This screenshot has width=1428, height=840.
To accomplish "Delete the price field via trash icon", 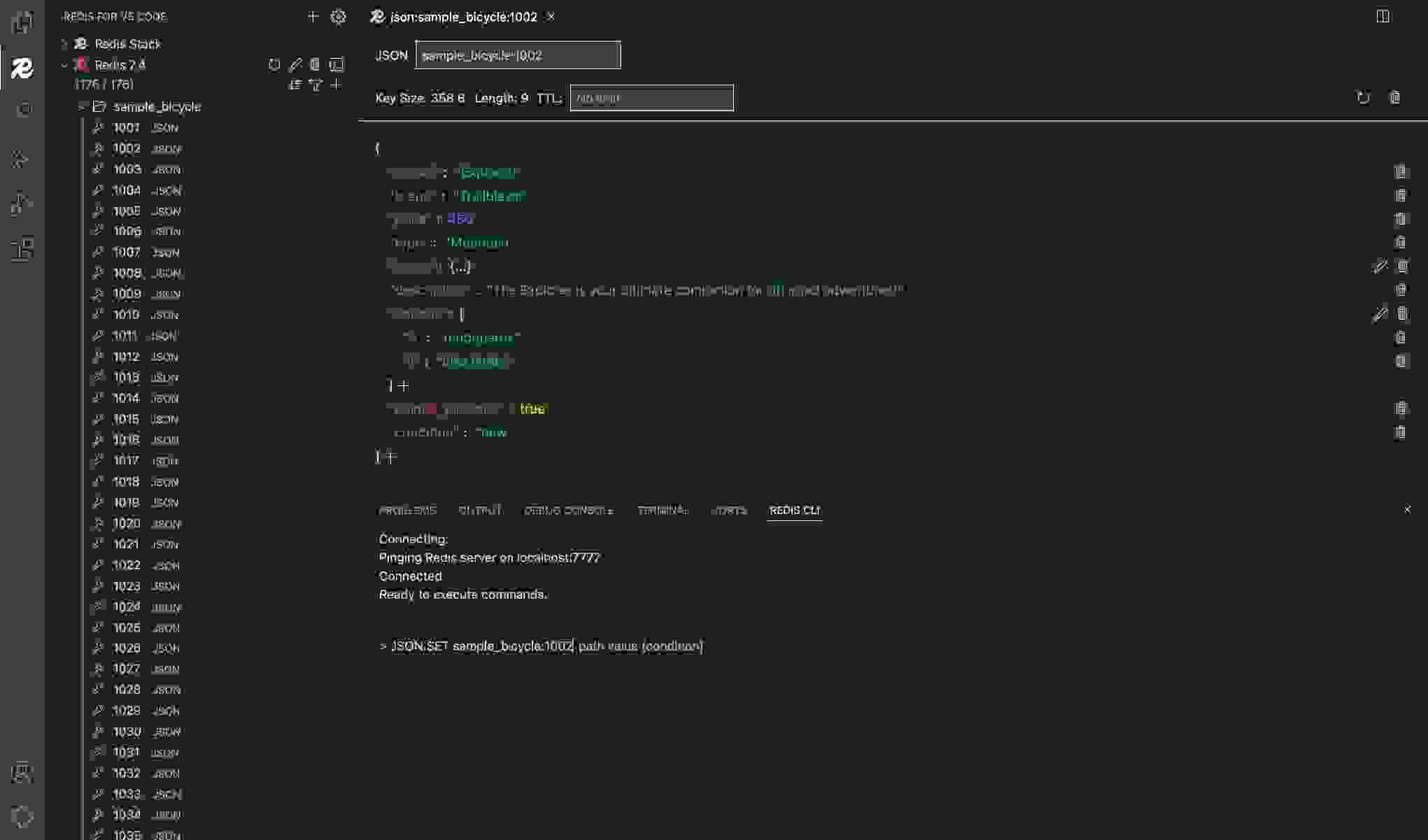I will 1400,219.
